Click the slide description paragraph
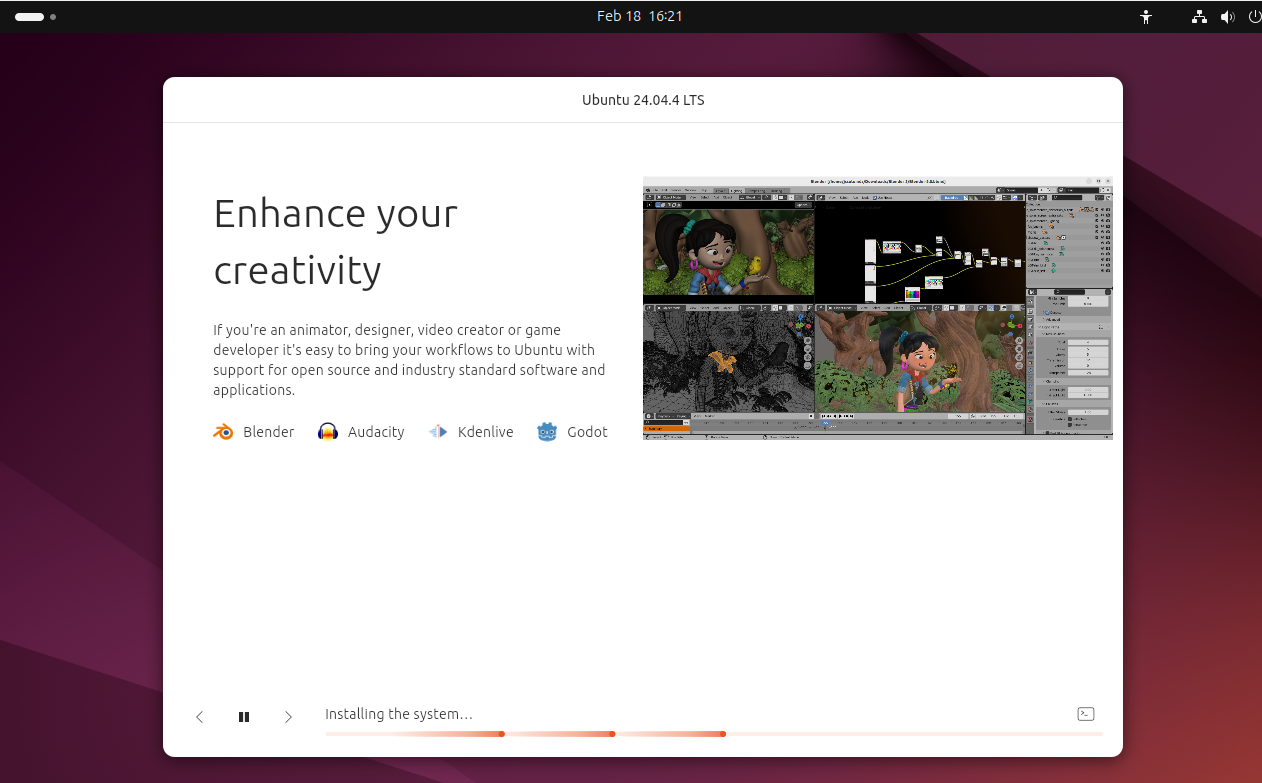 coord(409,360)
